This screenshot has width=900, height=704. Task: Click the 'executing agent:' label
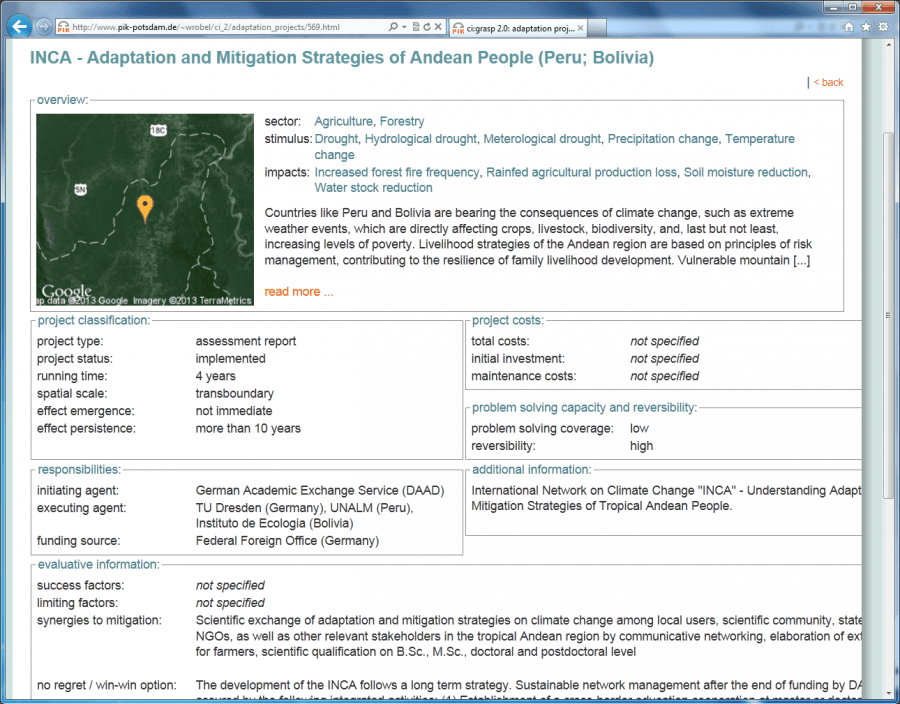[82, 508]
